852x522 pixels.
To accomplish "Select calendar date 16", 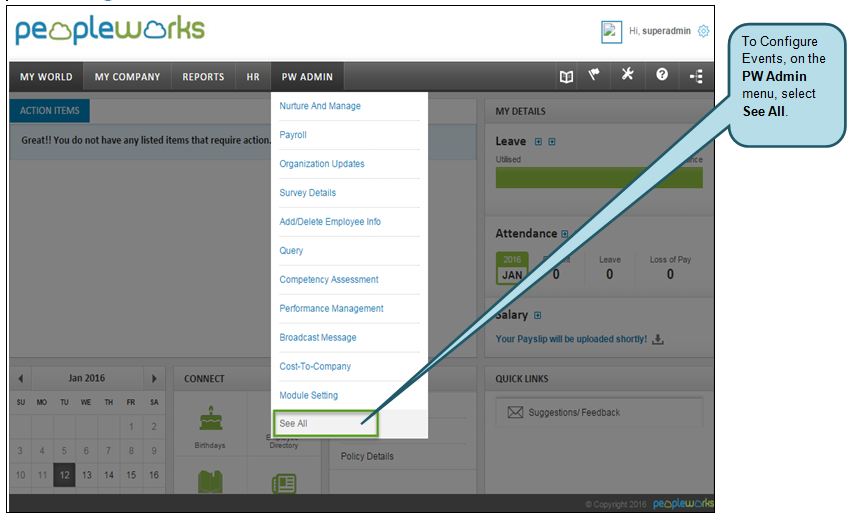I will [154, 475].
